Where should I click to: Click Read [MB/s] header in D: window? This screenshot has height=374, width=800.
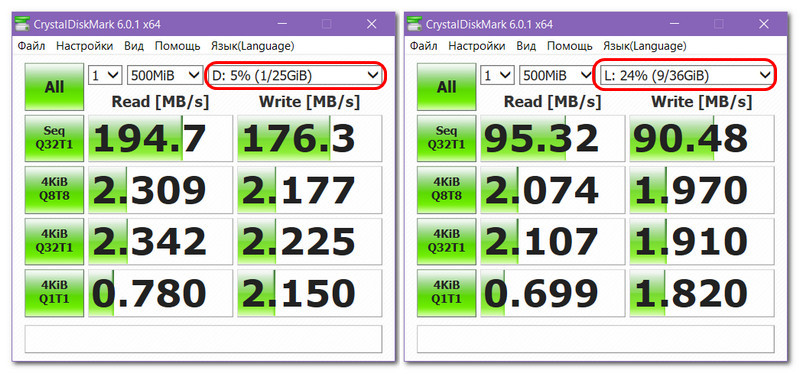(x=160, y=102)
